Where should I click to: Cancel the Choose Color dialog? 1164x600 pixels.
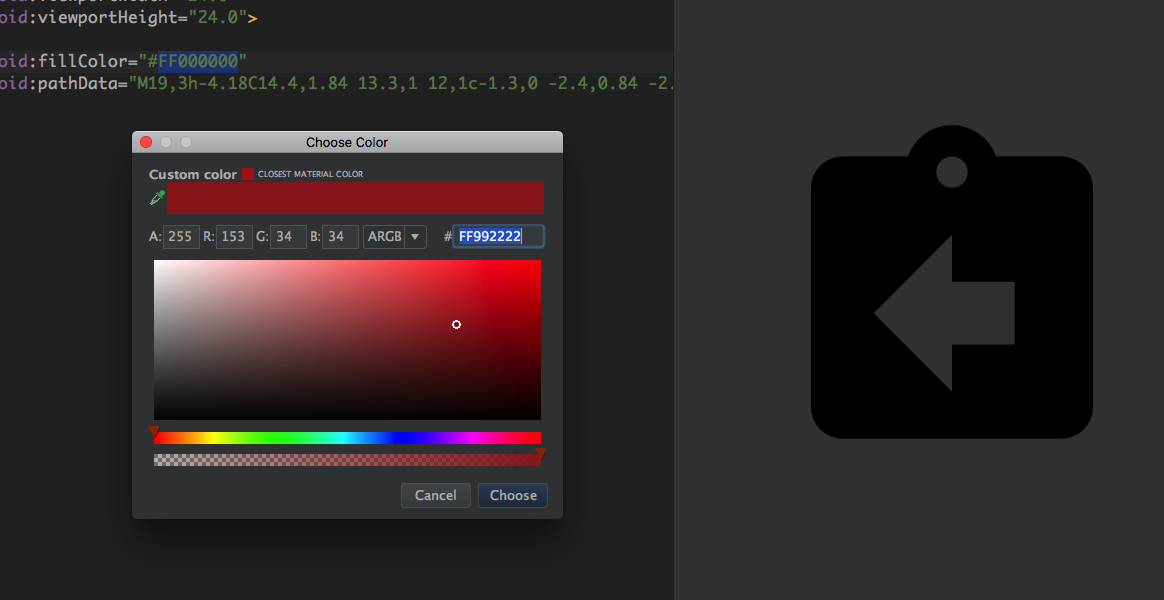[x=436, y=495]
